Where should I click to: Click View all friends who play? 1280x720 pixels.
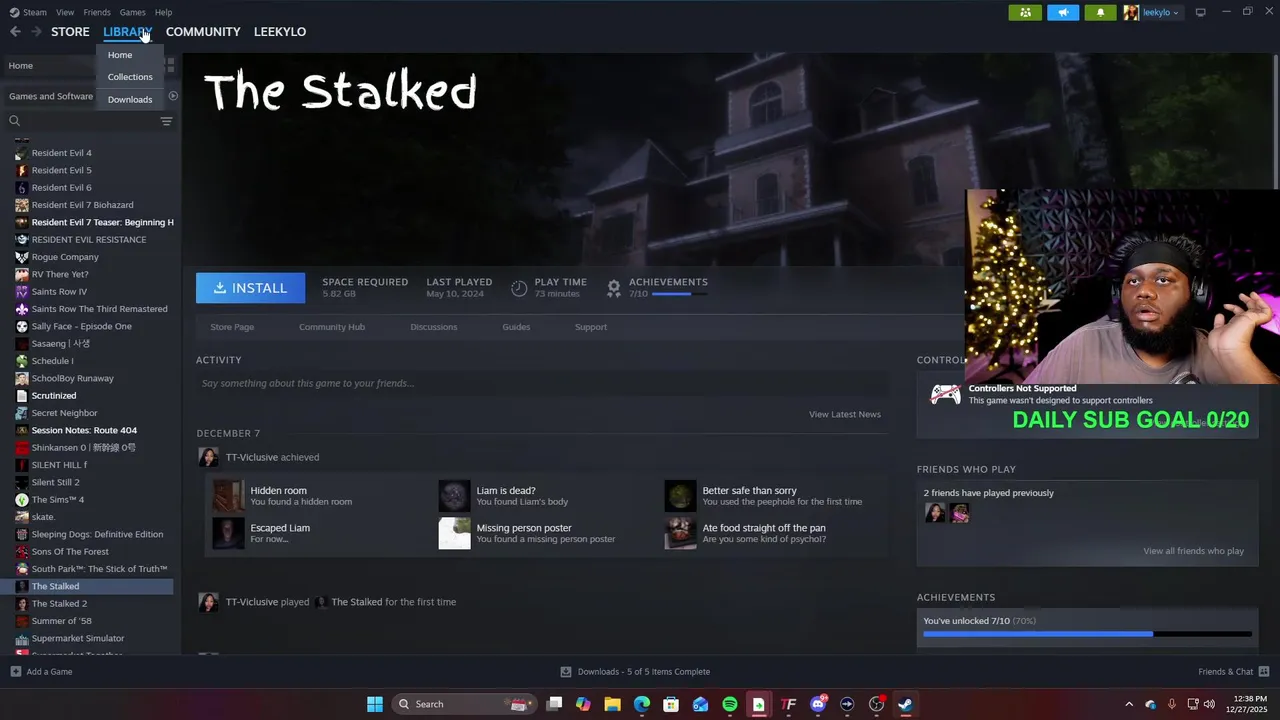(x=1194, y=551)
